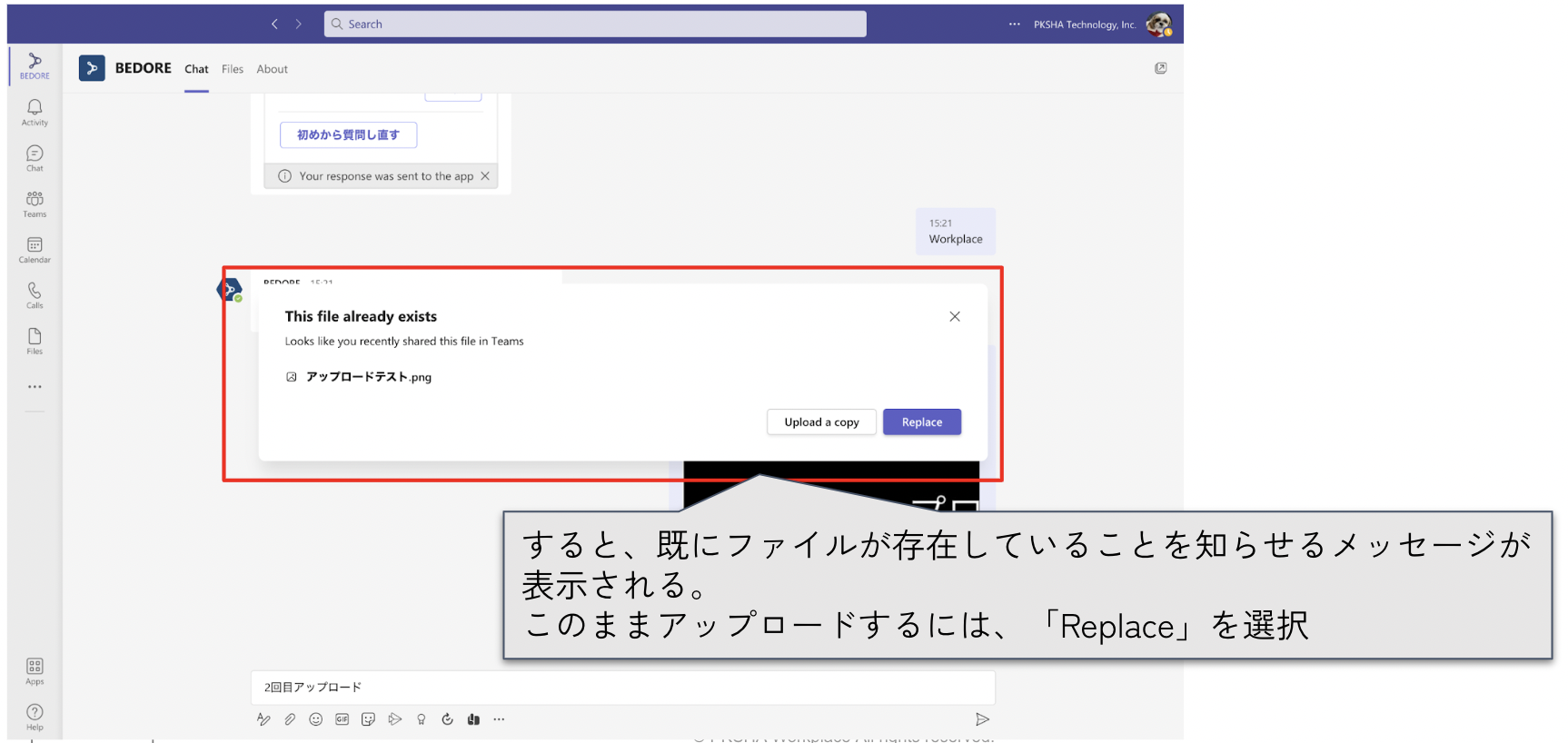The height and width of the screenshot is (743, 1568).
Task: Open the Stream option in compose toolbar
Action: pos(394,719)
